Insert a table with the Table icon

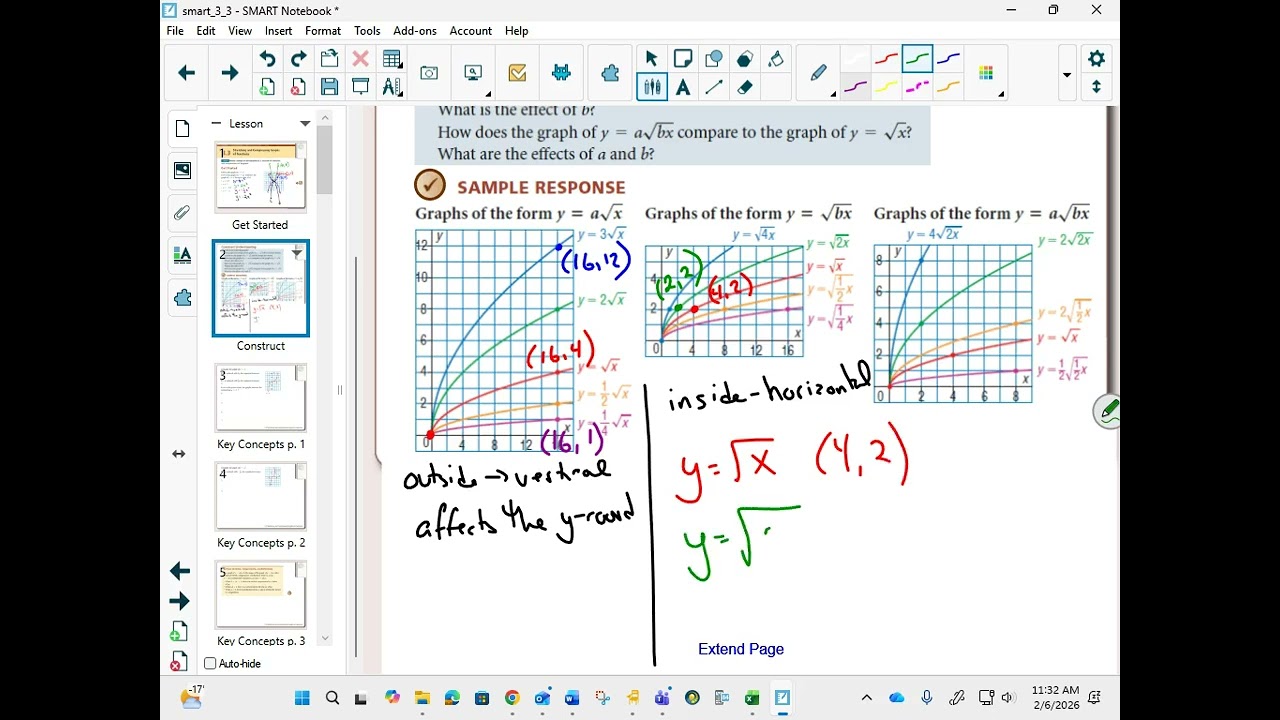coord(392,59)
